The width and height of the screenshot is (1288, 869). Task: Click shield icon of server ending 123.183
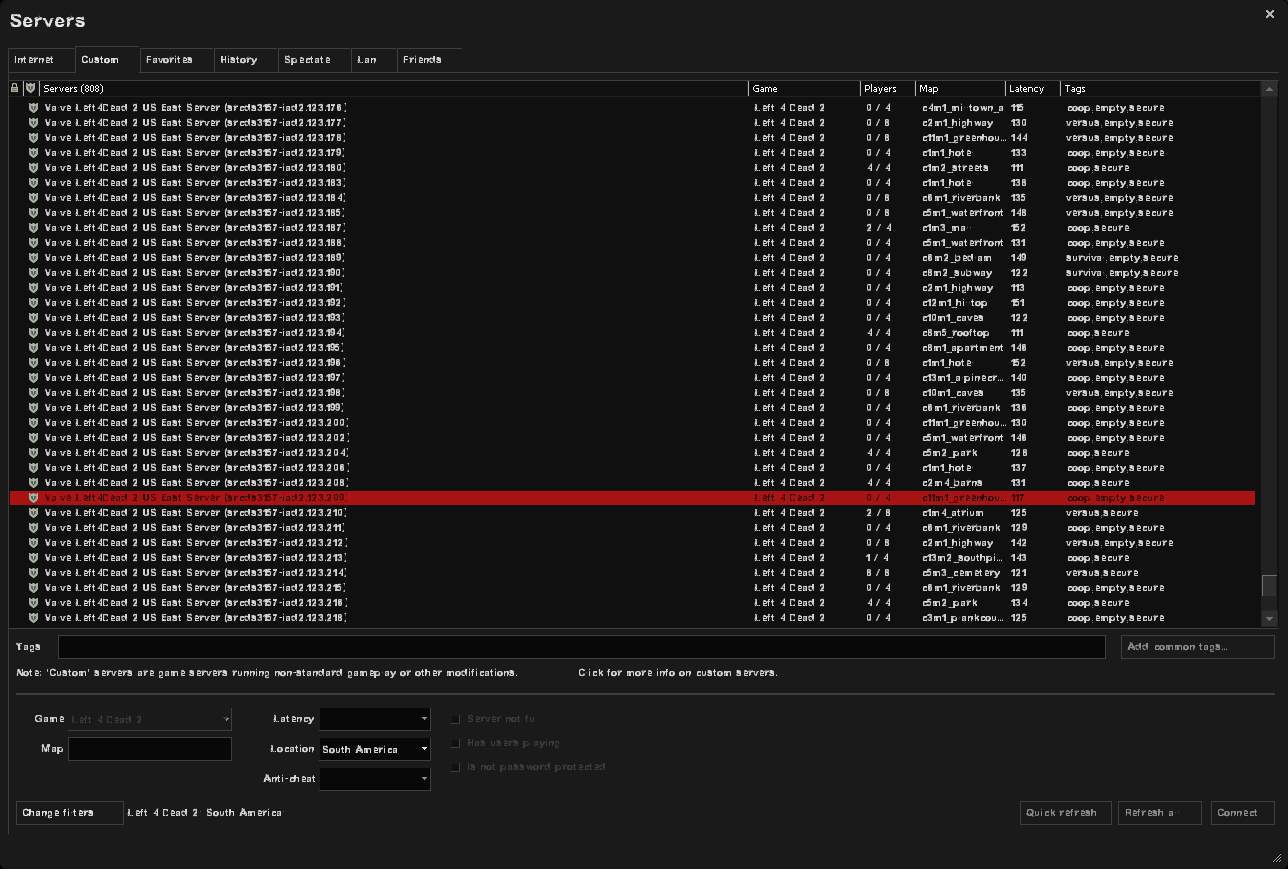(32, 183)
